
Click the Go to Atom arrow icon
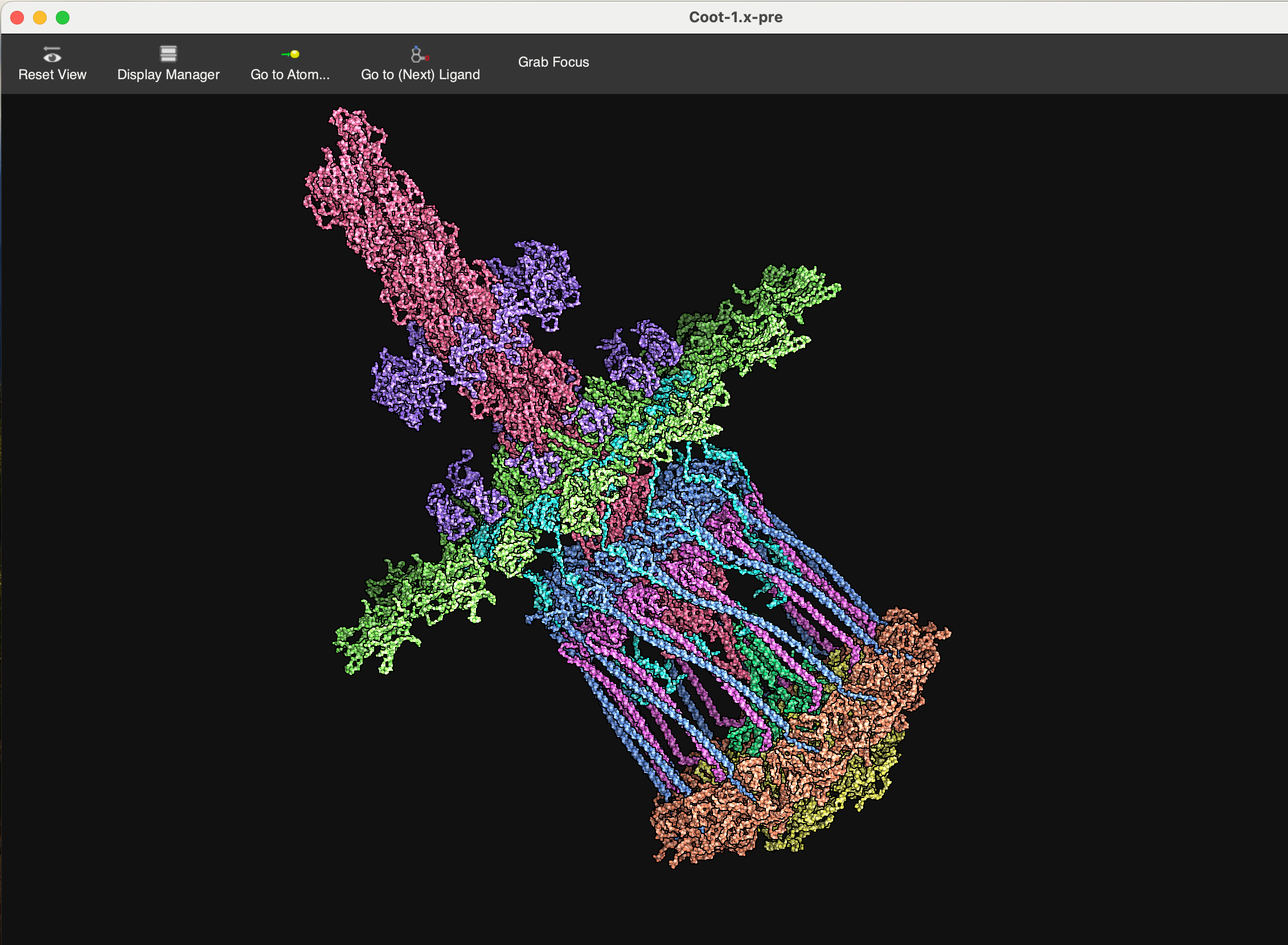pyautogui.click(x=290, y=54)
